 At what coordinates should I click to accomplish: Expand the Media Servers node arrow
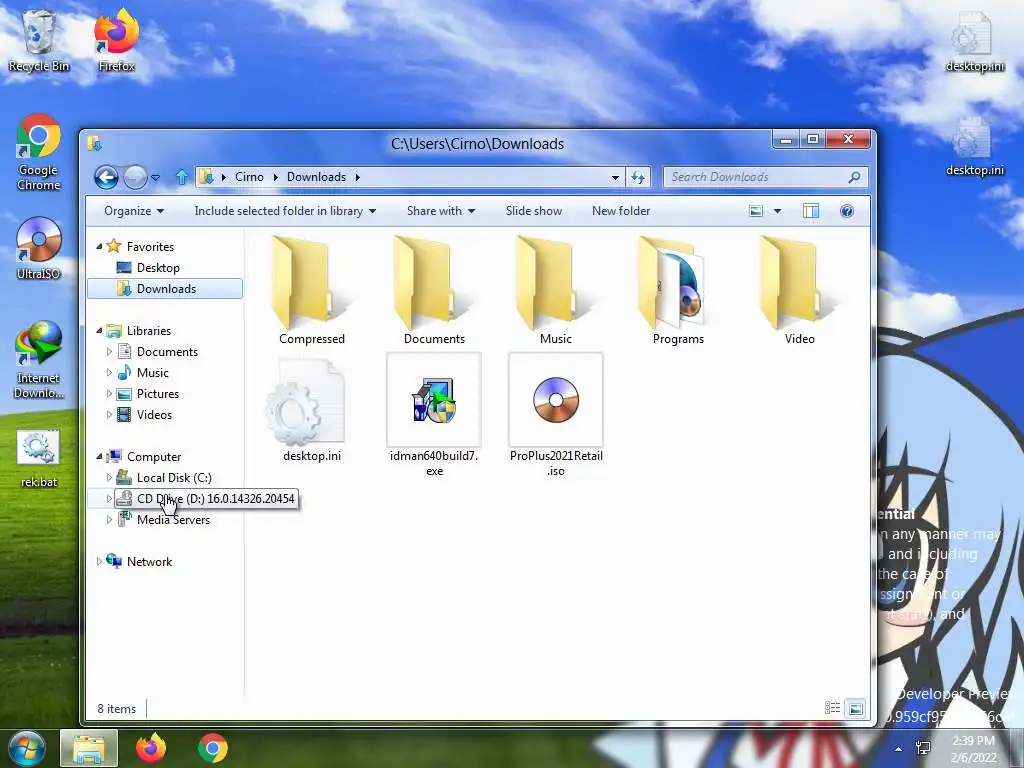click(109, 520)
